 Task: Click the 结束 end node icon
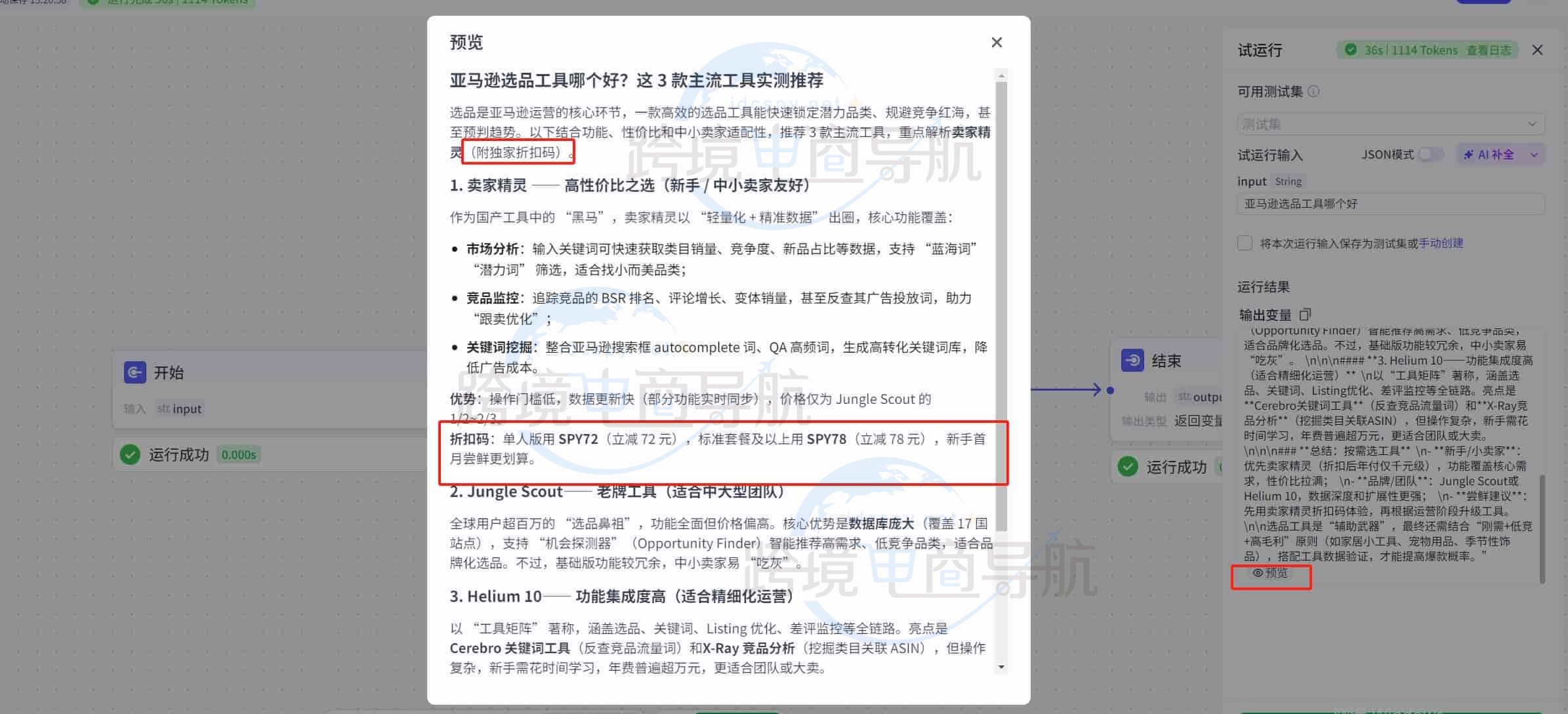click(1132, 360)
